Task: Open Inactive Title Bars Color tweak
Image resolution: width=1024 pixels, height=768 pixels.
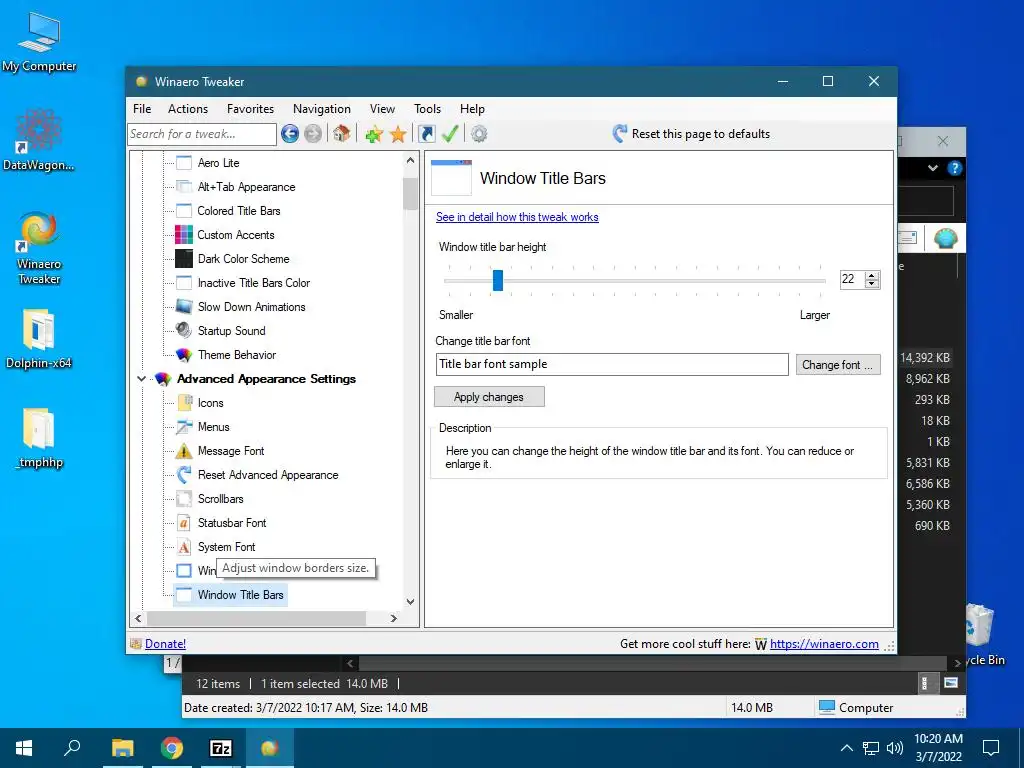Action: tap(253, 283)
